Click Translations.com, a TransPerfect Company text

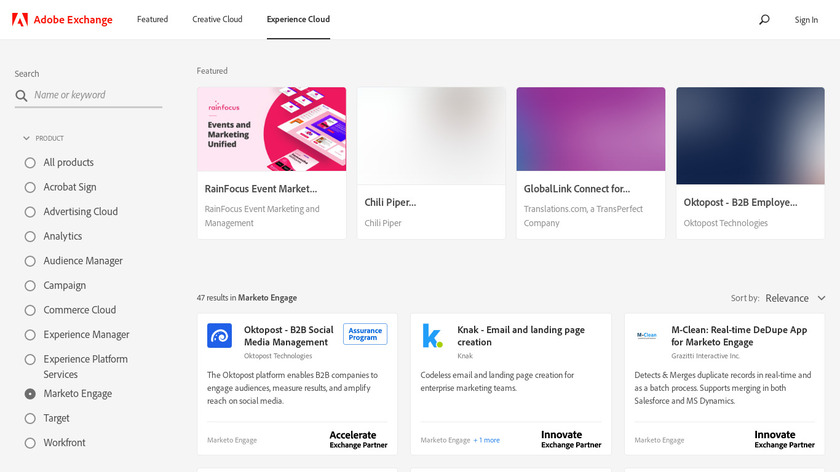pos(583,216)
